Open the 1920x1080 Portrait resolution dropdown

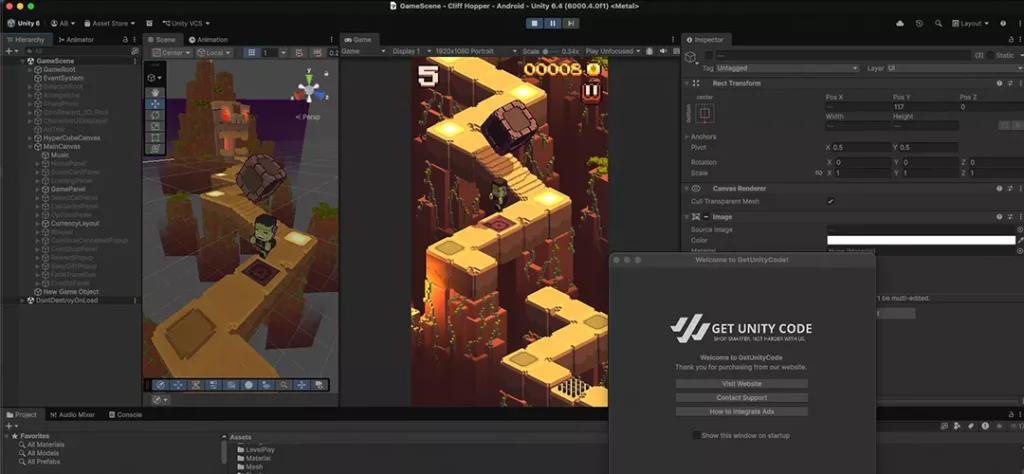[476, 51]
